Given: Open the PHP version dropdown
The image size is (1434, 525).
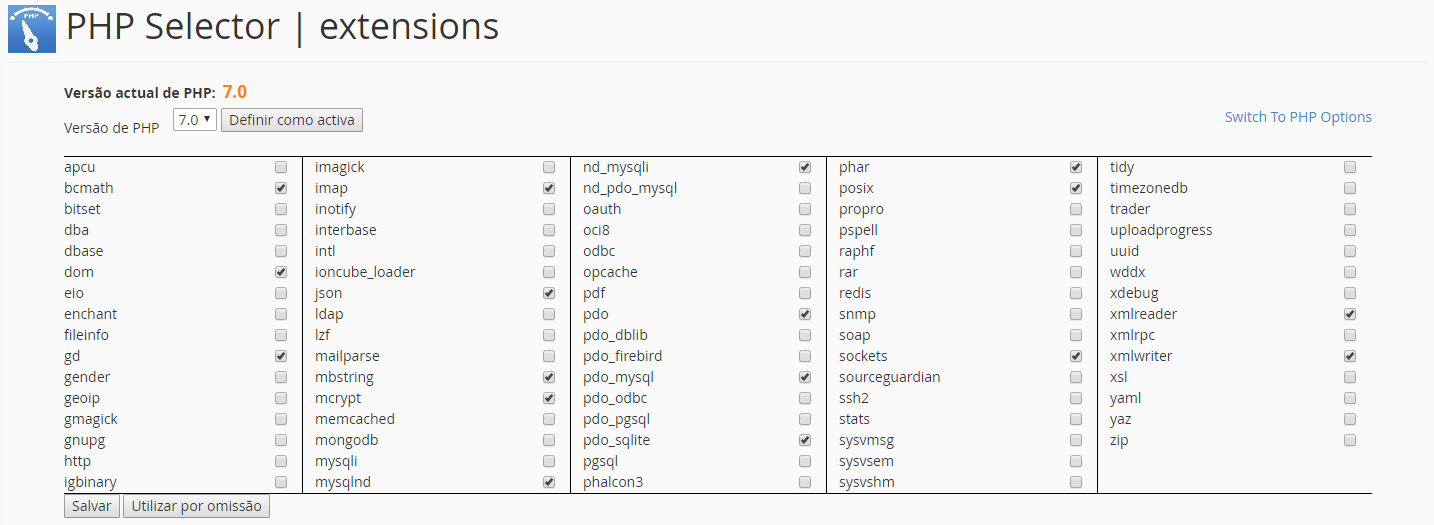Looking at the screenshot, I should (x=194, y=120).
